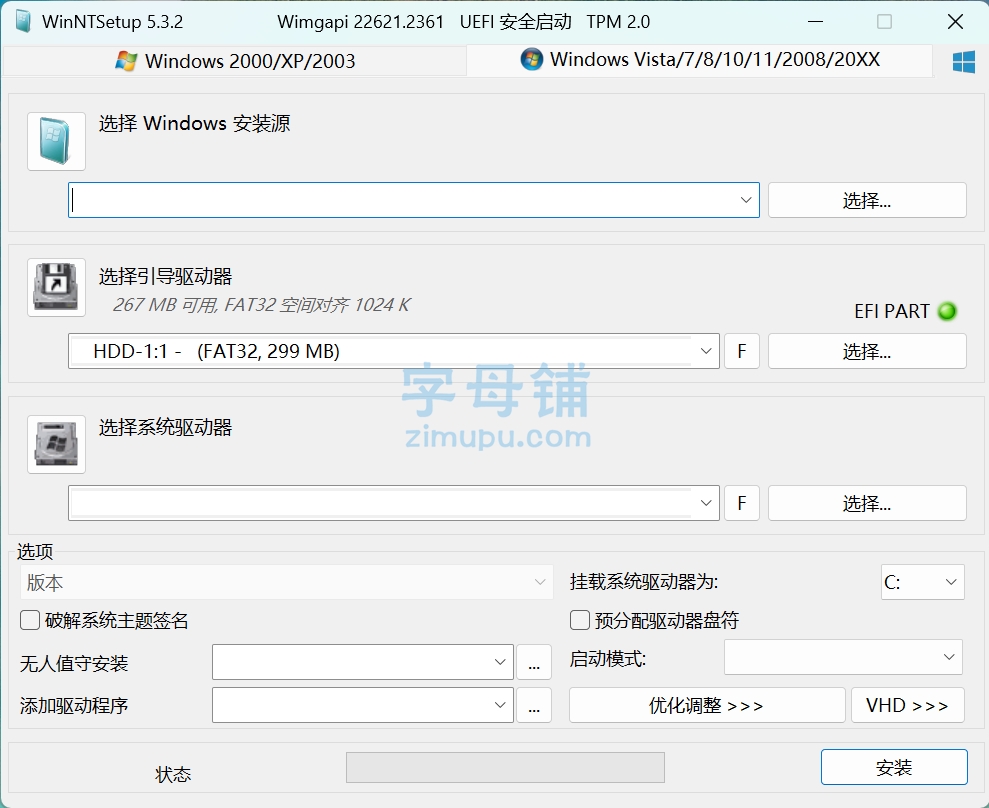Click the status progress bar
Image resolution: width=989 pixels, height=808 pixels.
505,767
